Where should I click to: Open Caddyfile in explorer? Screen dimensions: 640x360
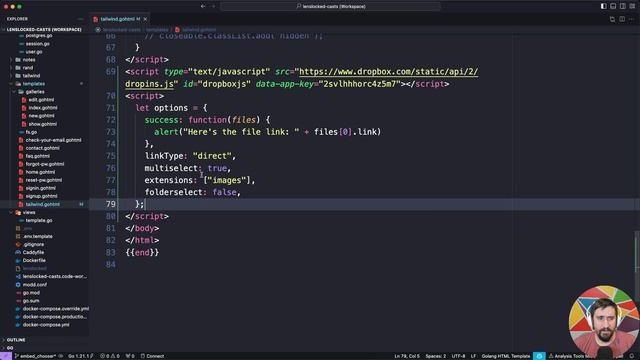[x=33, y=252]
